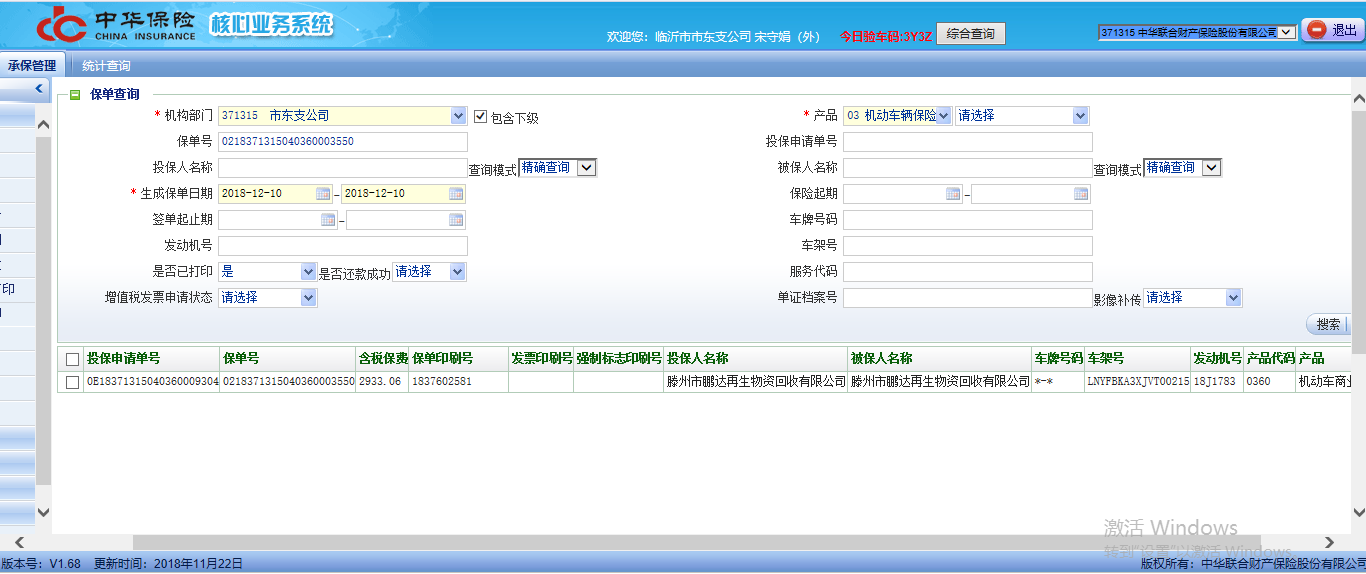The image size is (1366, 574).
Task: Click up arrow of right vertical scrollbar
Action: pyautogui.click(x=1358, y=99)
